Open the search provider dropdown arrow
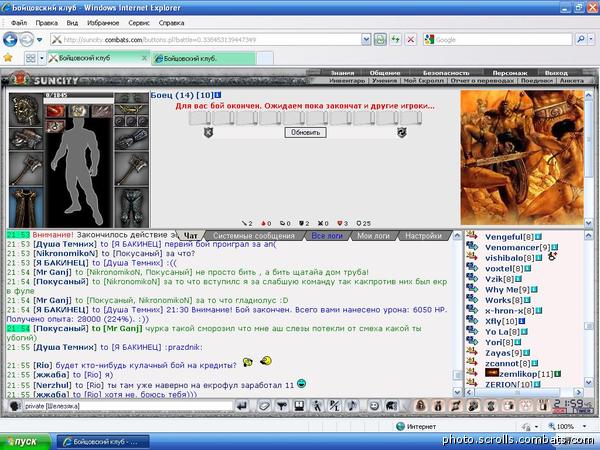 pos(591,39)
